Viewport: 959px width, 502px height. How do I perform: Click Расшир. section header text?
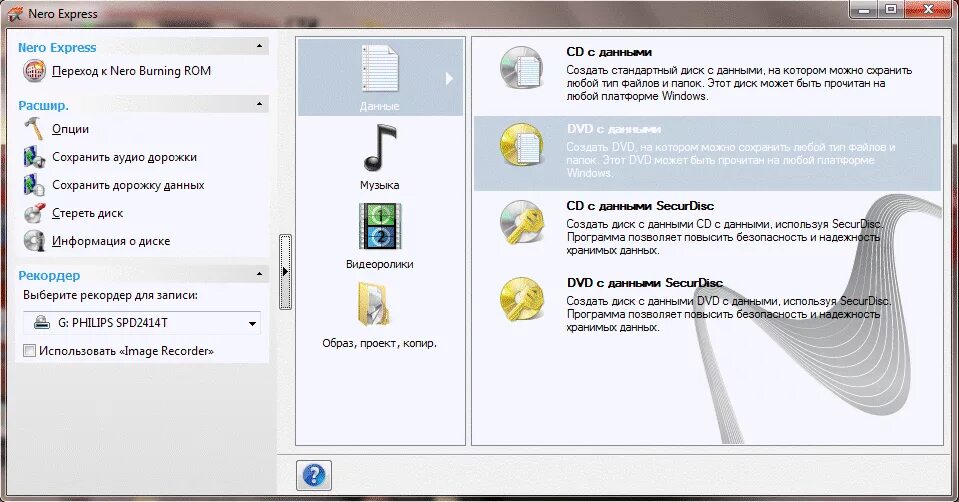click(x=43, y=105)
